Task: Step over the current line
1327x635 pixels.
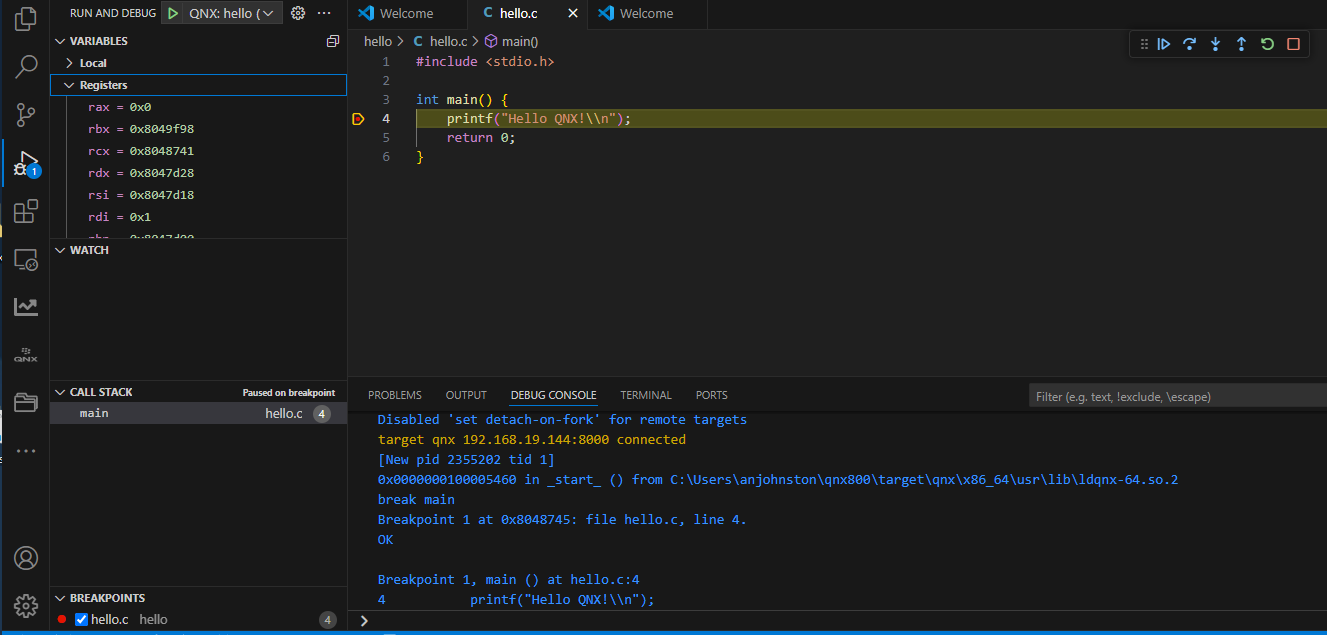Action: tap(1190, 44)
